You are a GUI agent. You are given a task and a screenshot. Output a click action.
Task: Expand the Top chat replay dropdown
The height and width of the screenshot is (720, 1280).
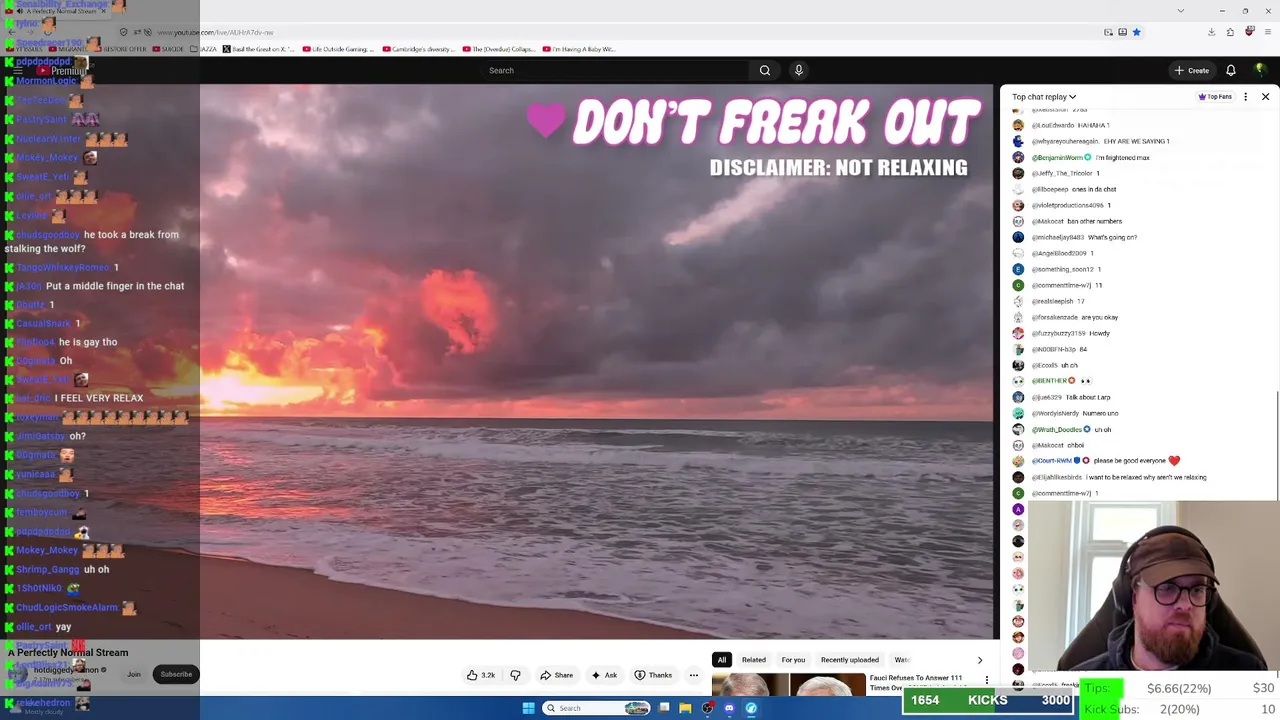click(1044, 97)
